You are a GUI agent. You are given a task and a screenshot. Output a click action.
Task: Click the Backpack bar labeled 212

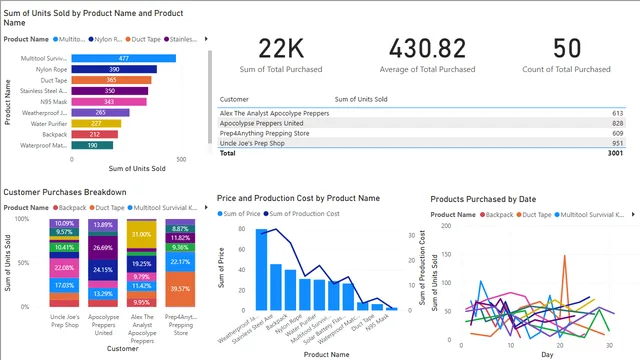pyautogui.click(x=95, y=134)
